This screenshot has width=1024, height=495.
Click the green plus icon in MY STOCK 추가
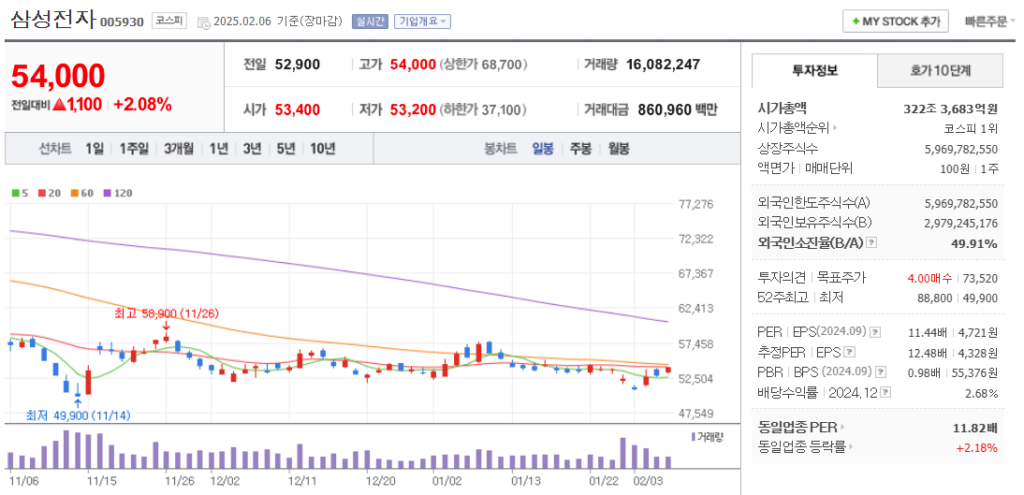(856, 22)
